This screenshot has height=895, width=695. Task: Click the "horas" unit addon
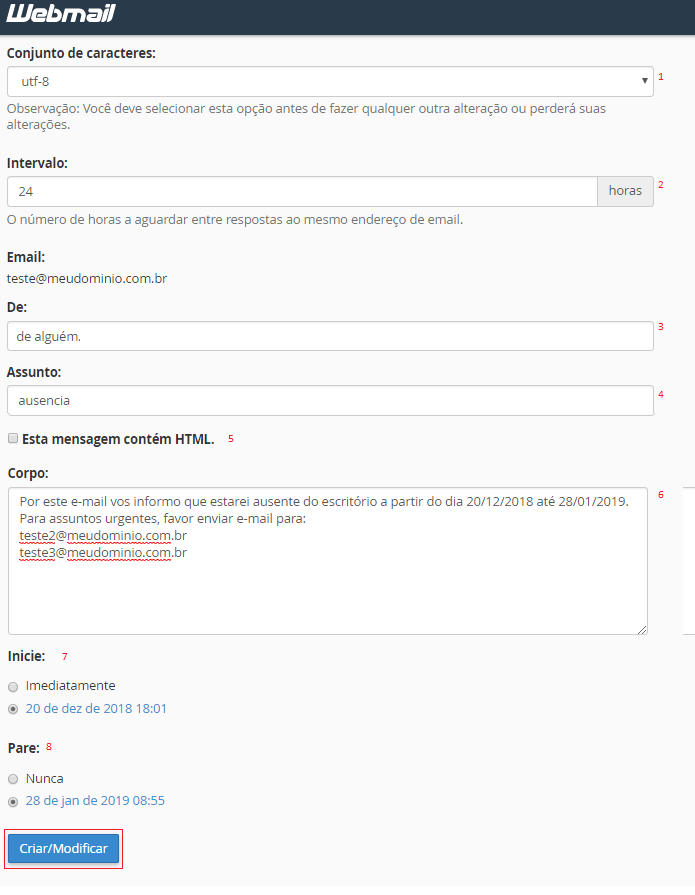[x=625, y=191]
